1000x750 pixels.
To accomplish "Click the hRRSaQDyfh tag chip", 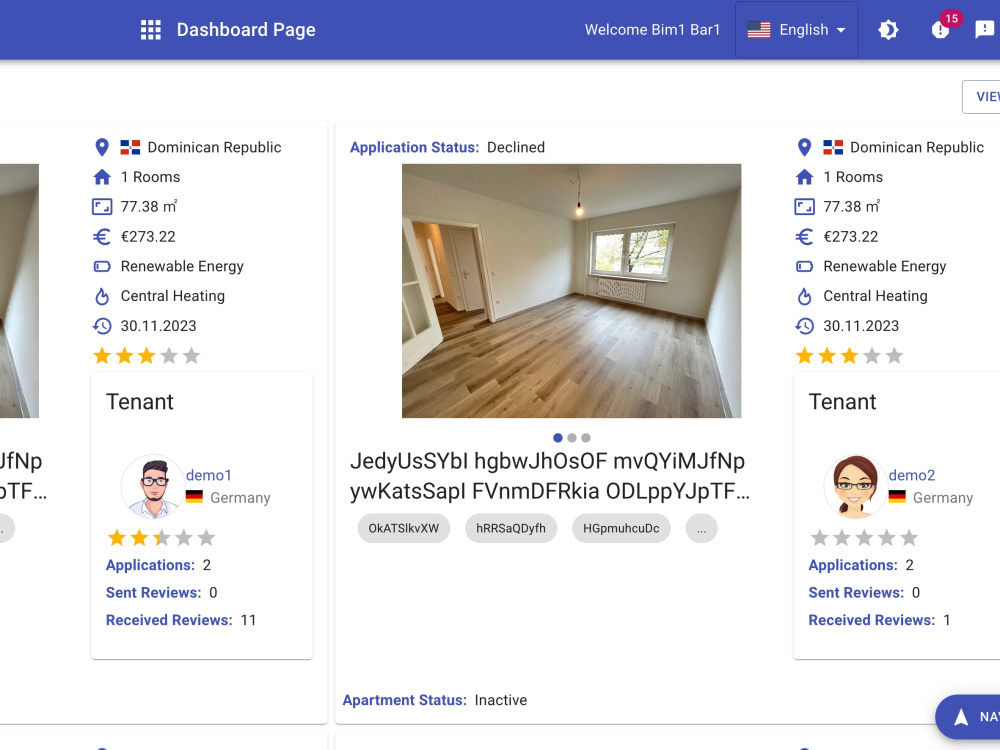I will [x=511, y=528].
